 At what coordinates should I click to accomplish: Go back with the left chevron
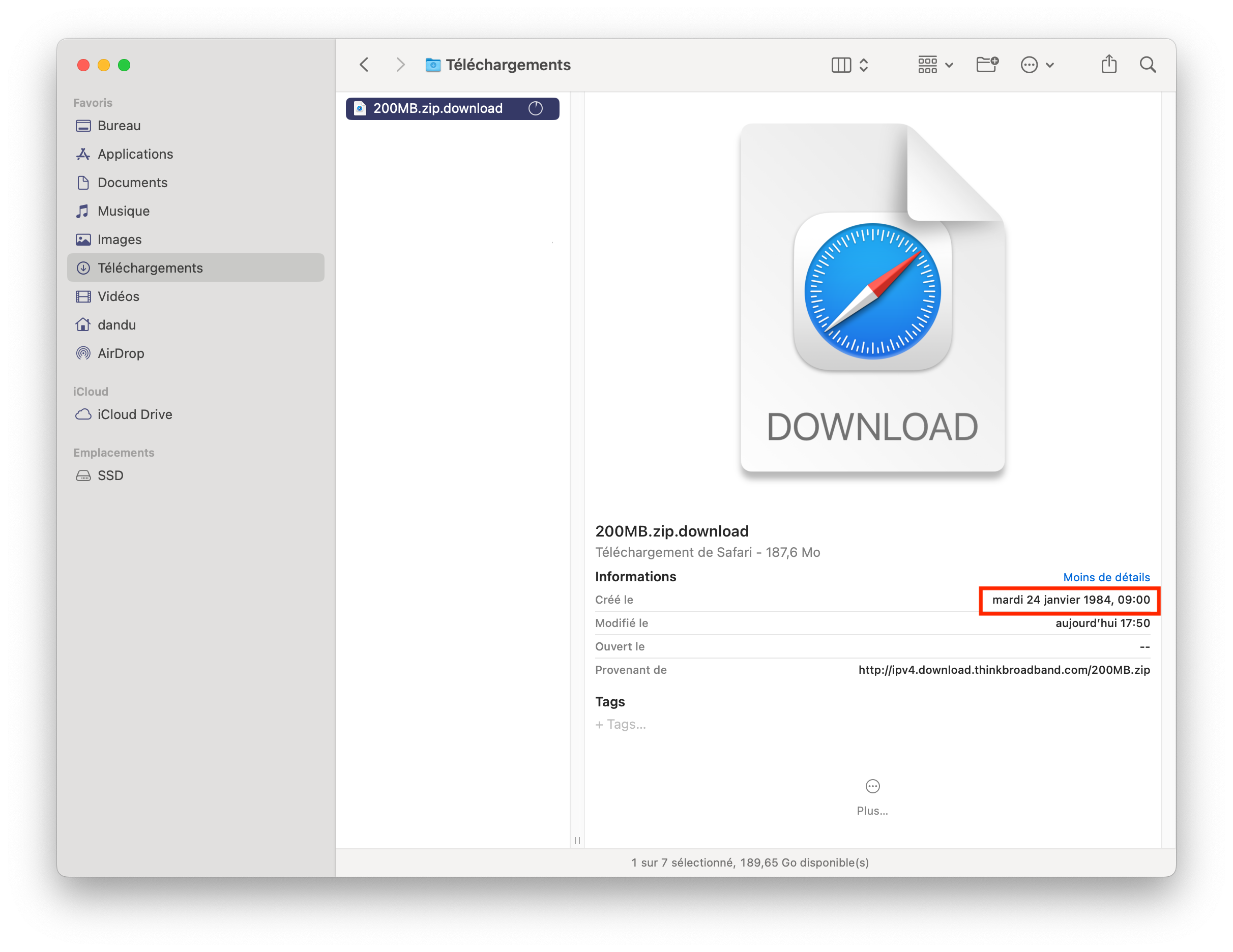point(364,65)
